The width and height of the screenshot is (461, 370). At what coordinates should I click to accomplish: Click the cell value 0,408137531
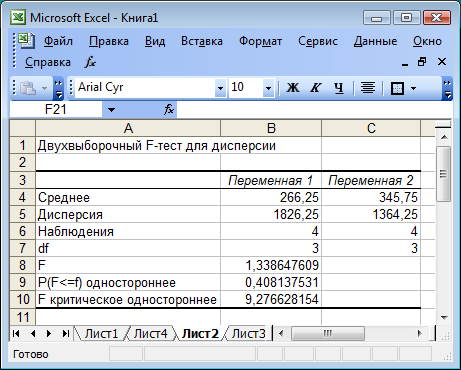click(x=271, y=282)
